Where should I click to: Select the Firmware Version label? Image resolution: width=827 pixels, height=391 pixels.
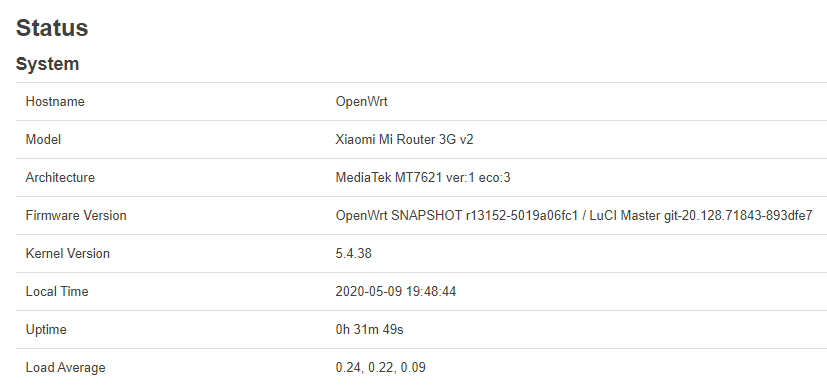pyautogui.click(x=76, y=215)
